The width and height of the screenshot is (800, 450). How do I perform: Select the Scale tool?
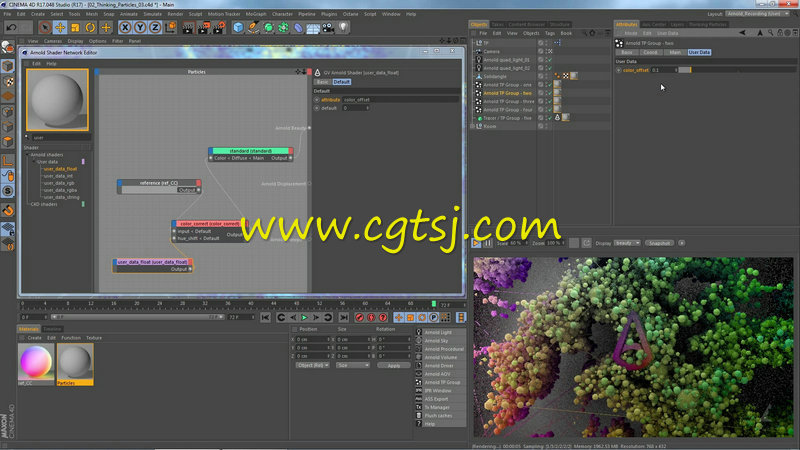pyautogui.click(x=75, y=27)
